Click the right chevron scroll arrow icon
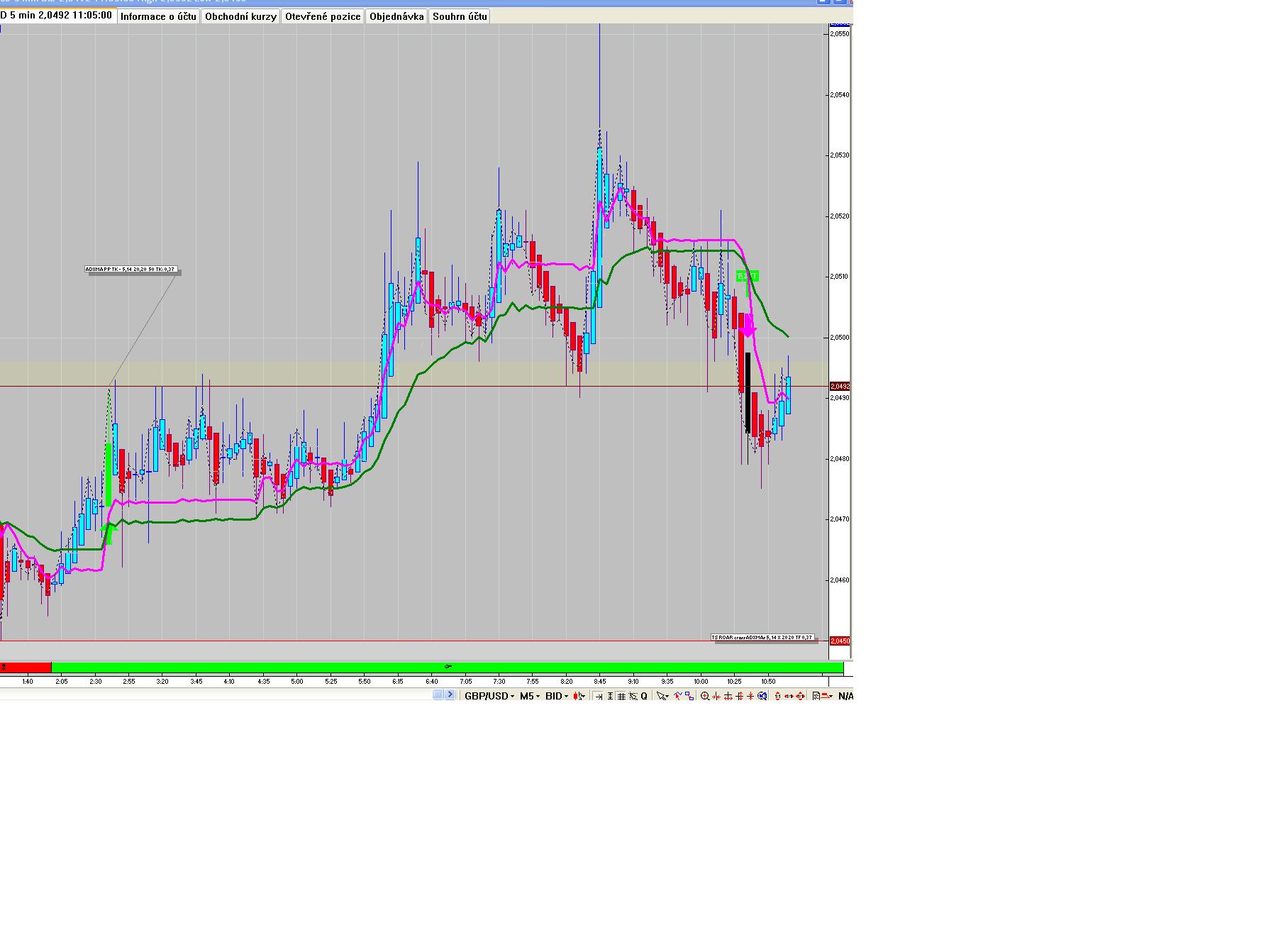The image size is (1288, 952). pyautogui.click(x=450, y=694)
